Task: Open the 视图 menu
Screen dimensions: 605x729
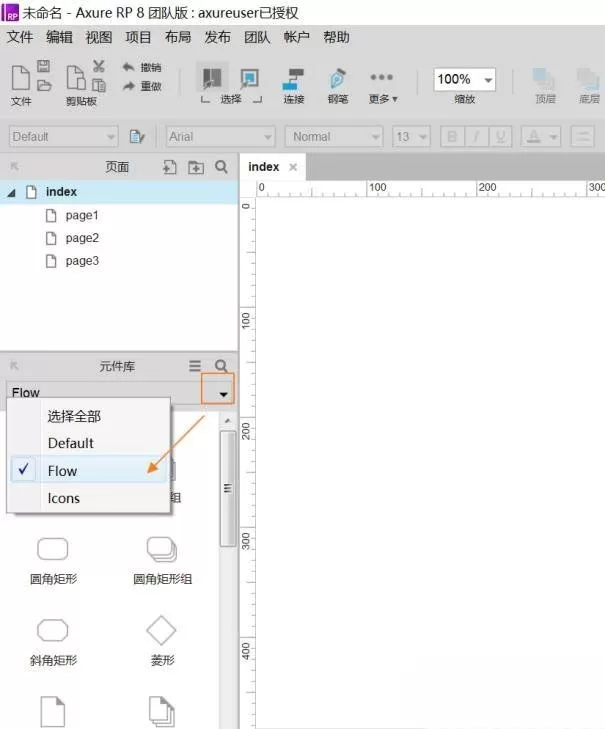Action: click(99, 37)
